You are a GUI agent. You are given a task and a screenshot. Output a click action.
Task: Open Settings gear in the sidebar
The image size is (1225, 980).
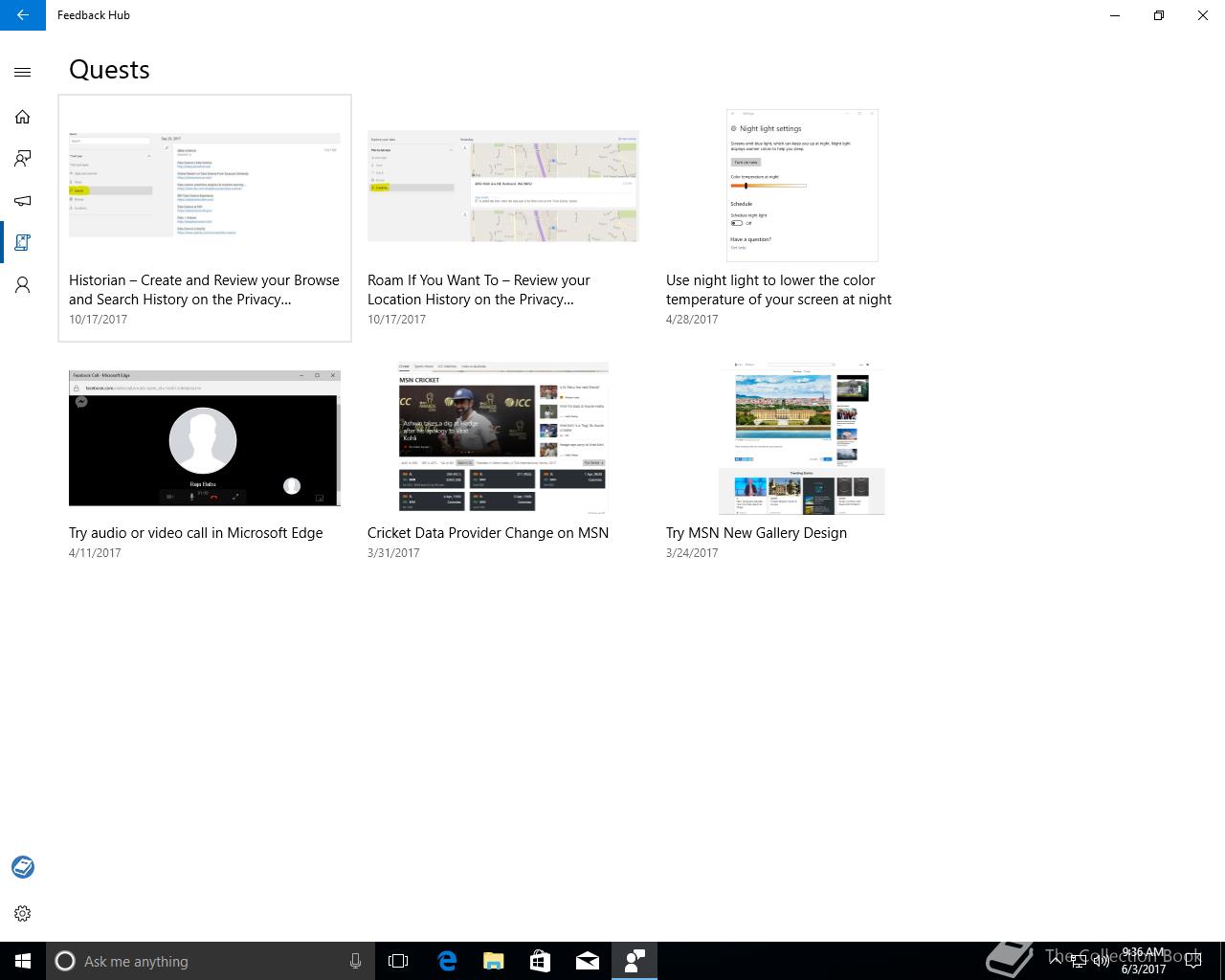pos(23,913)
